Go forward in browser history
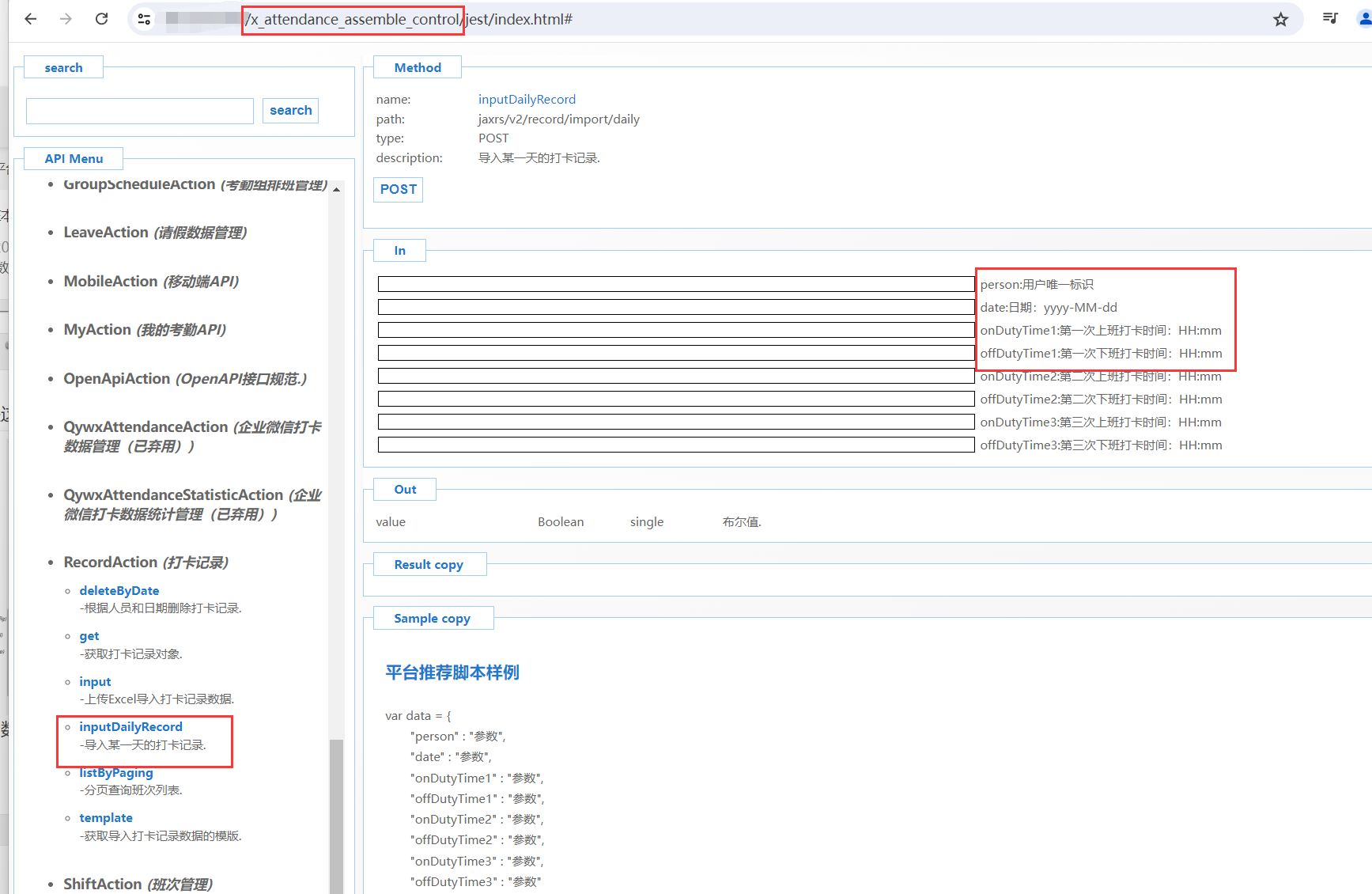 tap(66, 19)
